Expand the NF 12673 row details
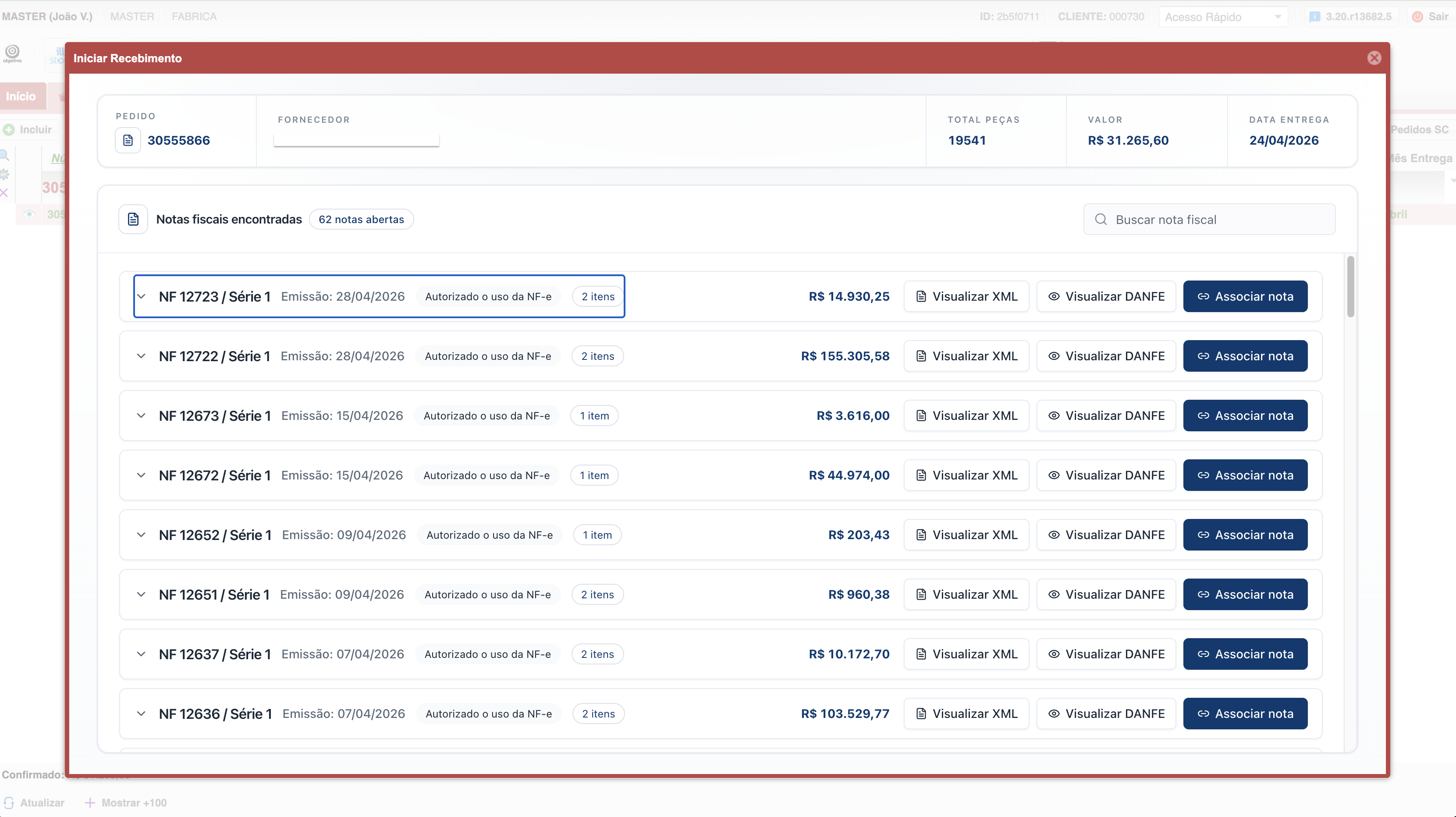The image size is (1456, 817). tap(141, 416)
